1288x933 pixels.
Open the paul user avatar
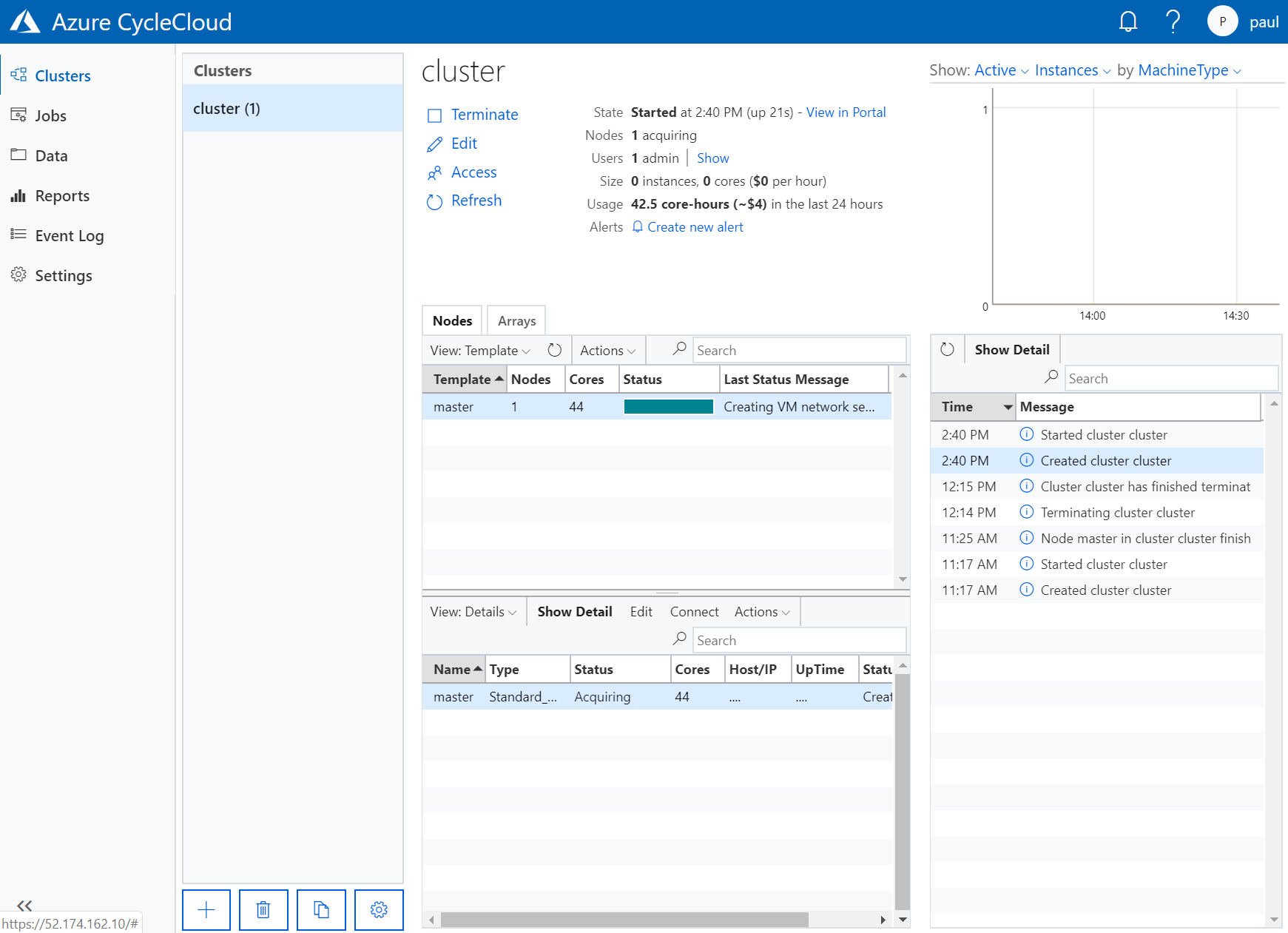(1222, 21)
